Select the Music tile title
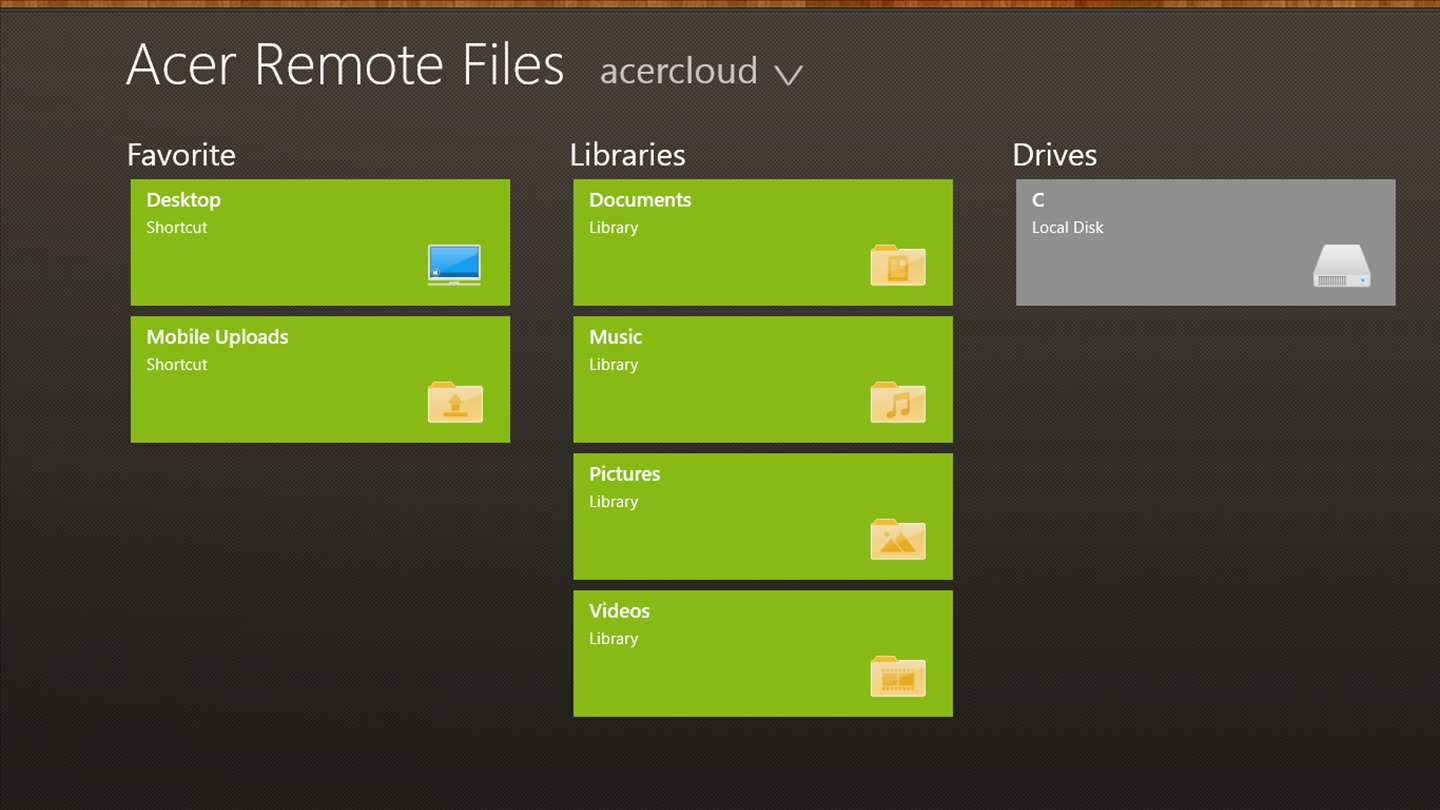This screenshot has height=810, width=1440. tap(615, 337)
